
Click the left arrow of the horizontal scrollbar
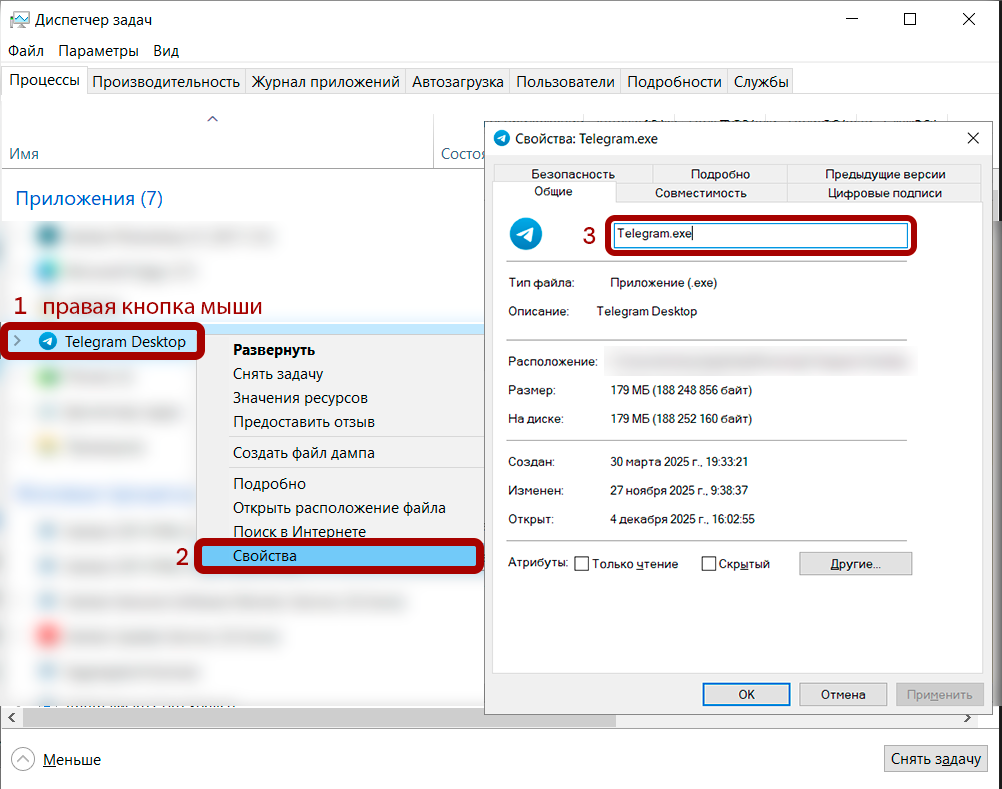point(12,718)
